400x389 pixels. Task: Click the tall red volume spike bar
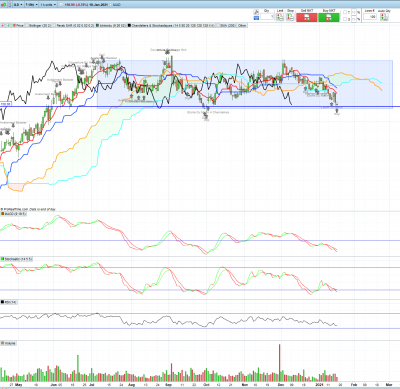click(279, 363)
